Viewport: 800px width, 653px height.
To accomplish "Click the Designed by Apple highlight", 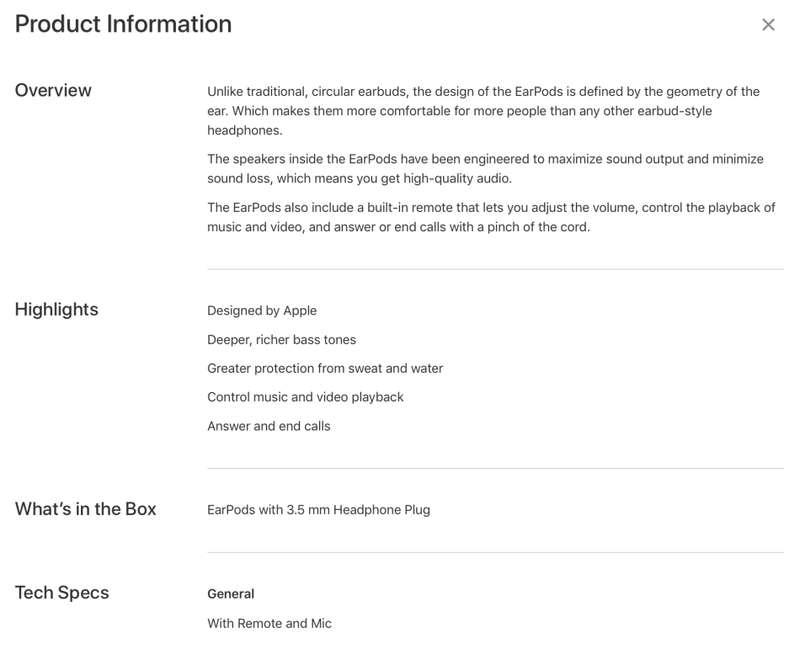I will click(x=262, y=311).
